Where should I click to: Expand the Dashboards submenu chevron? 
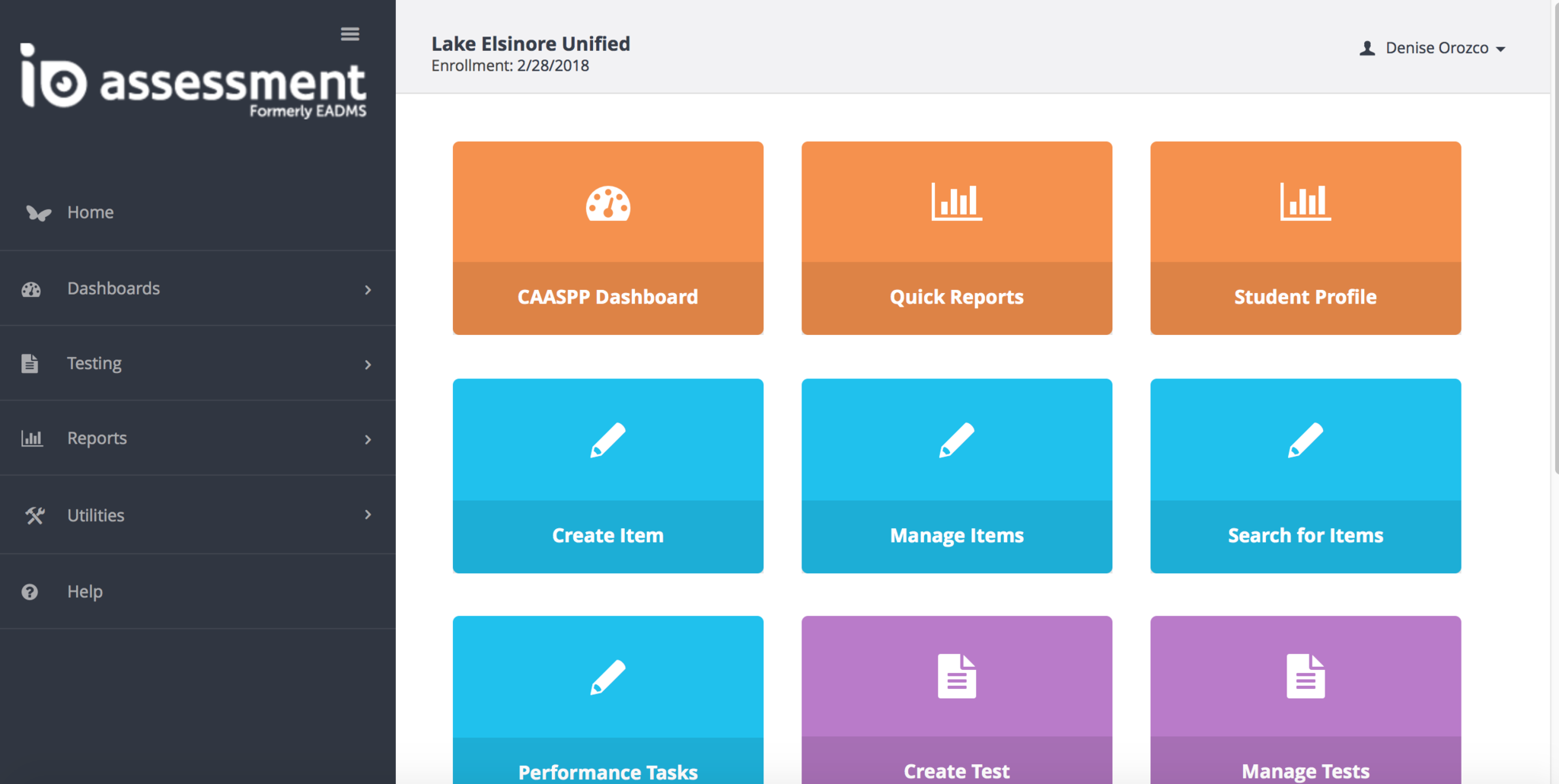click(x=368, y=289)
